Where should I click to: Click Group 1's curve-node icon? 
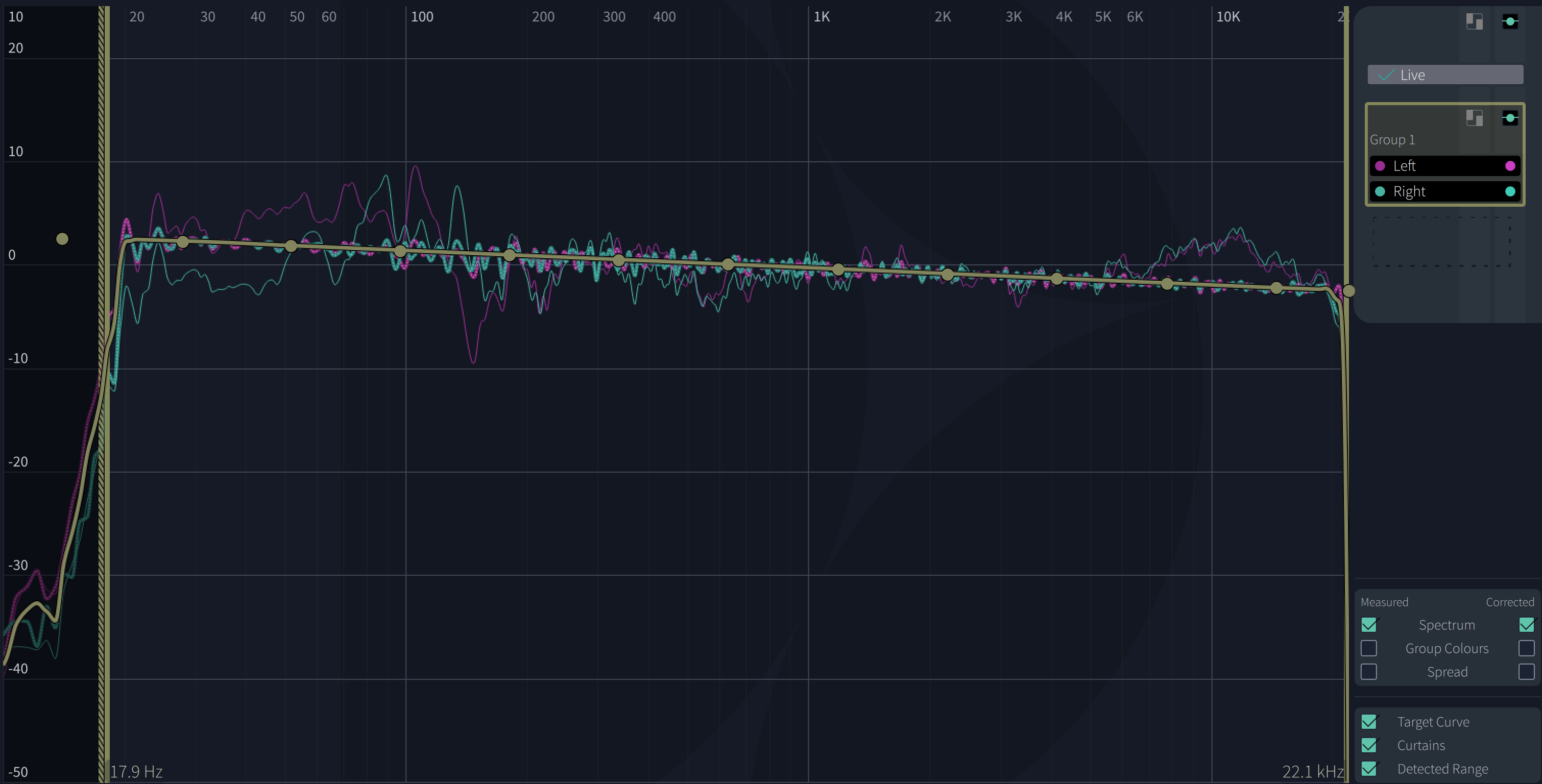[1510, 118]
